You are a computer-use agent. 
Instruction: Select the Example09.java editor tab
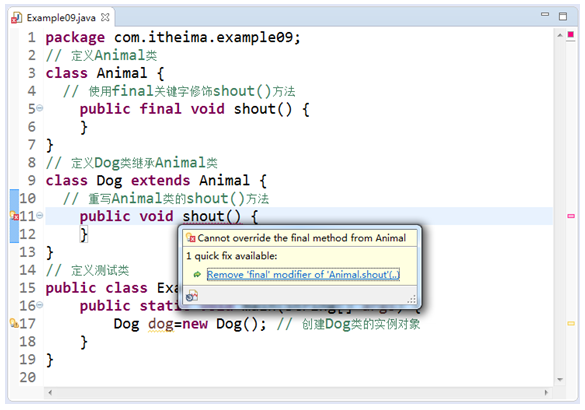click(x=61, y=18)
